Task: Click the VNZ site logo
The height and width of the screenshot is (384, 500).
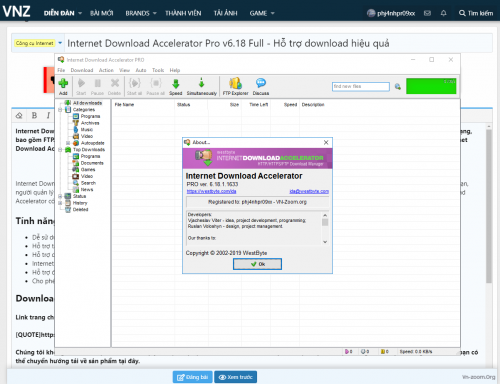Action: click(x=17, y=12)
